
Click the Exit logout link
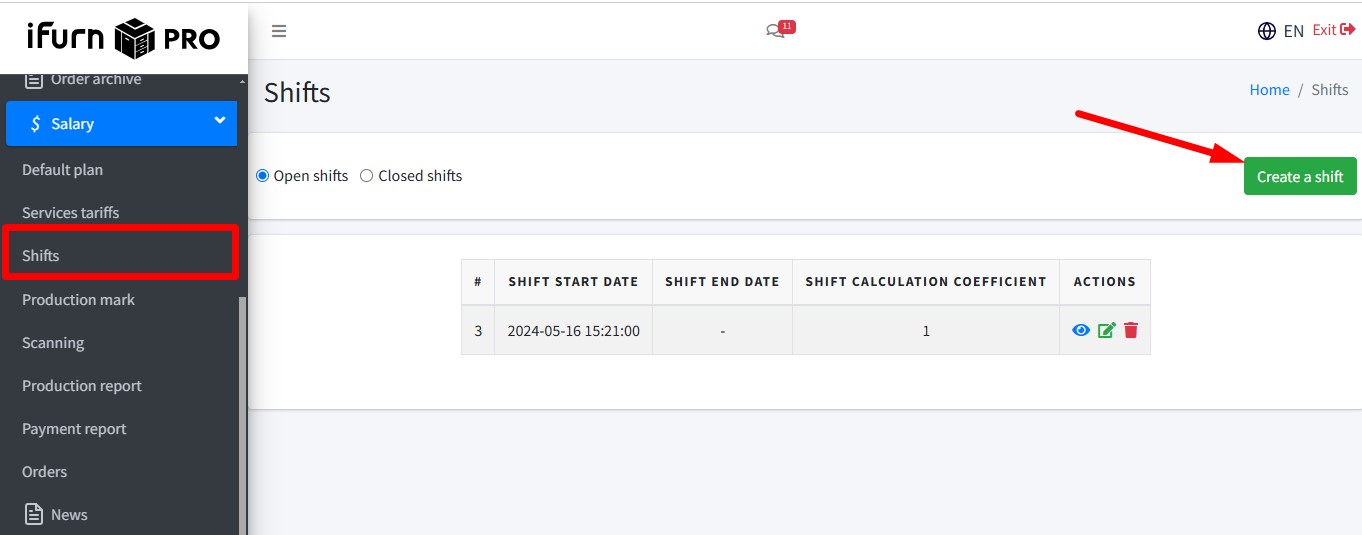tap(1333, 30)
